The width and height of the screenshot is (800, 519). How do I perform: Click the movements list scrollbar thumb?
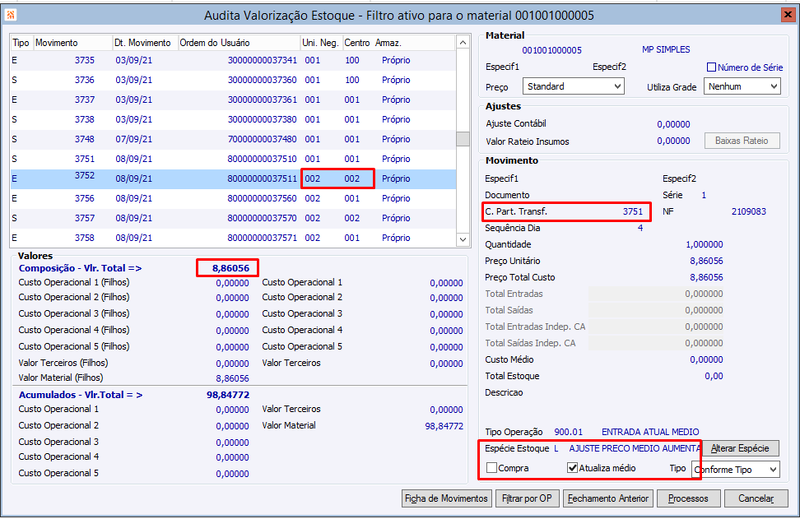tap(463, 139)
